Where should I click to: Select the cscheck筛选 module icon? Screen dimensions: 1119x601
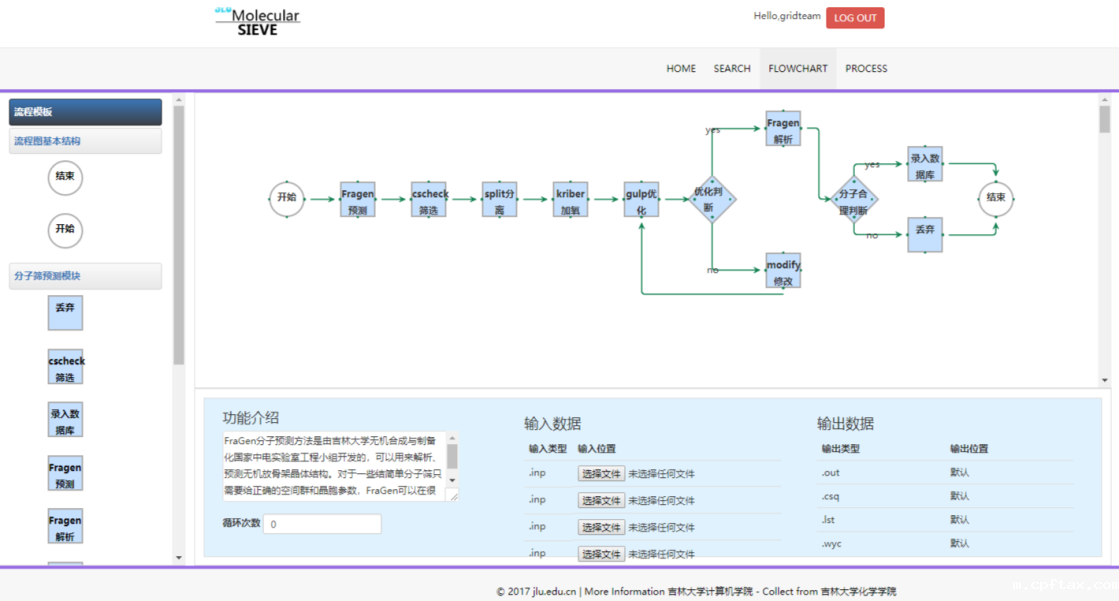click(x=65, y=367)
